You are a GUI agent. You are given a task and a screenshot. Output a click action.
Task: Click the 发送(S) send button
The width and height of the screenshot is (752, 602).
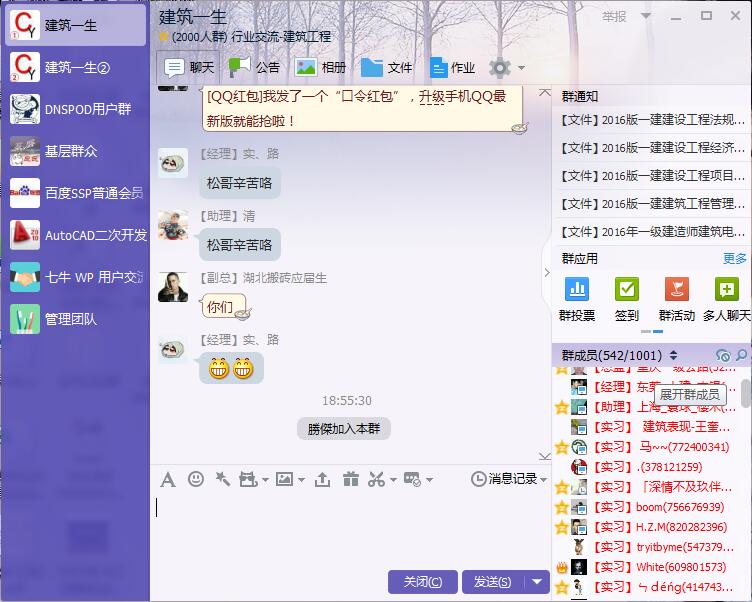493,582
